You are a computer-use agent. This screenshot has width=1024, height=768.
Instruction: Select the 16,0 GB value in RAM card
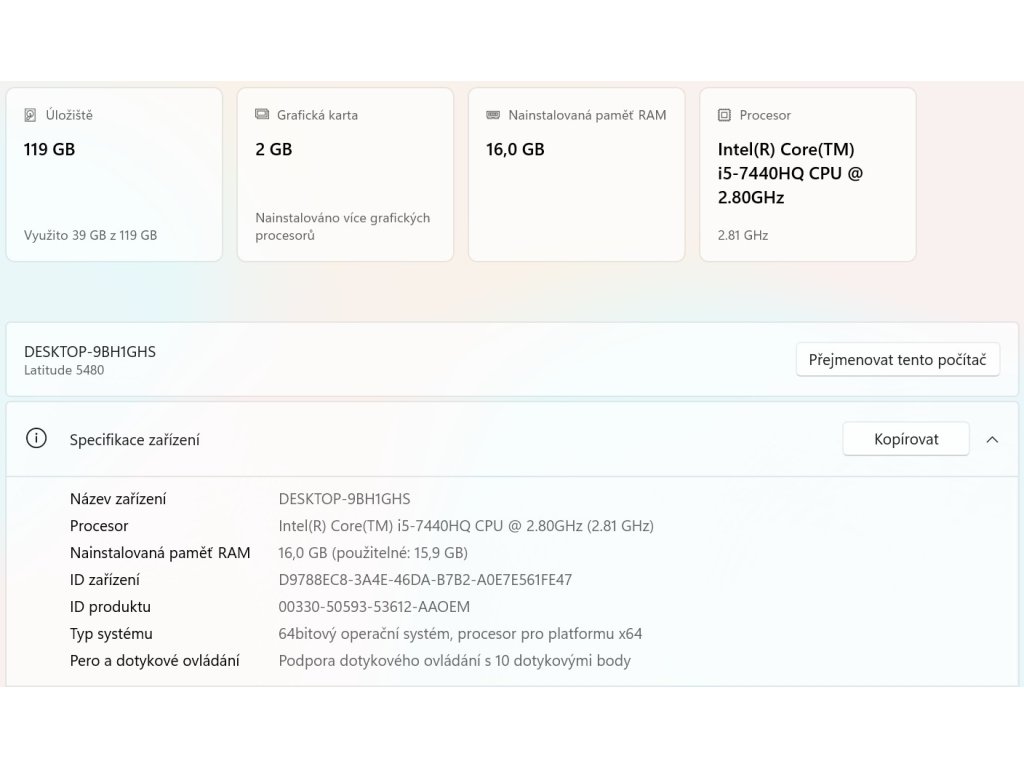point(515,150)
